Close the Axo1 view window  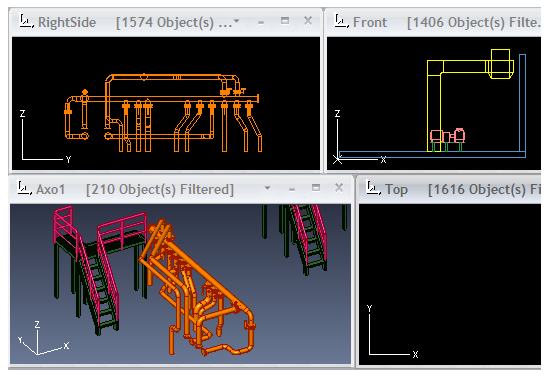click(339, 188)
